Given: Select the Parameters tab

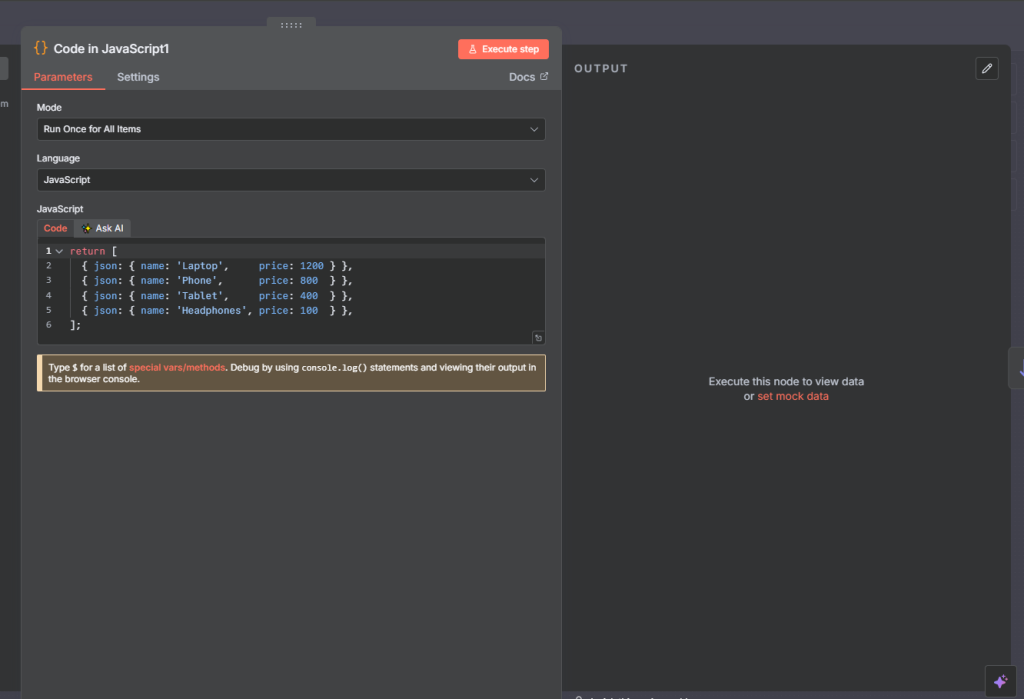Looking at the screenshot, I should [x=63, y=77].
